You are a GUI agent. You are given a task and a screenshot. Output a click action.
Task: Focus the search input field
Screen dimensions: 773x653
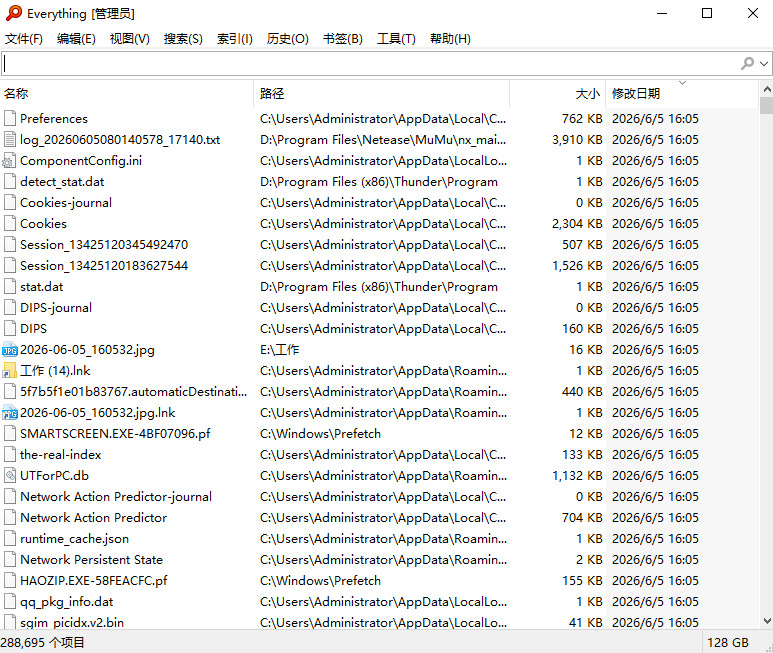(x=370, y=64)
